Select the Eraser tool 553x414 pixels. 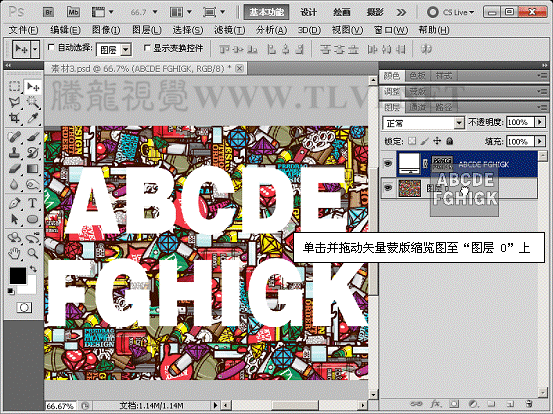pos(14,169)
